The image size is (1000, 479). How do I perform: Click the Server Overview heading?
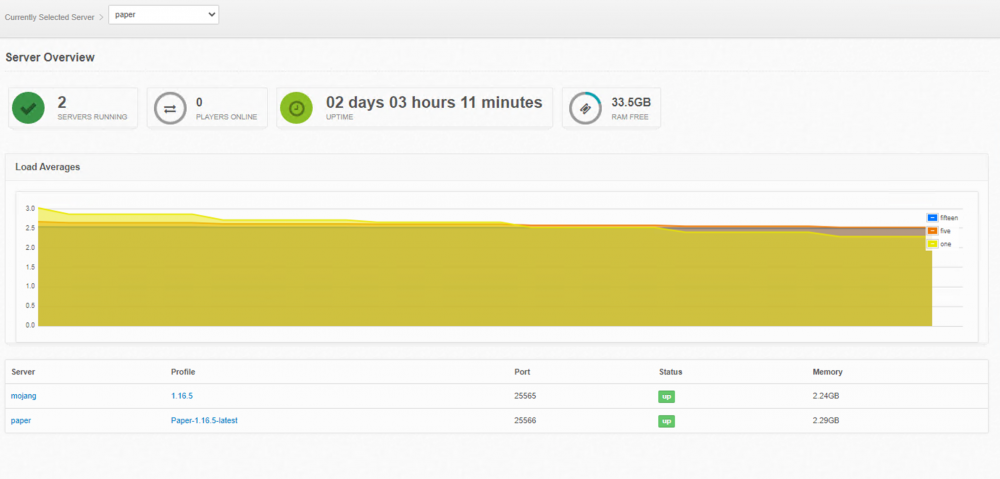[50, 57]
